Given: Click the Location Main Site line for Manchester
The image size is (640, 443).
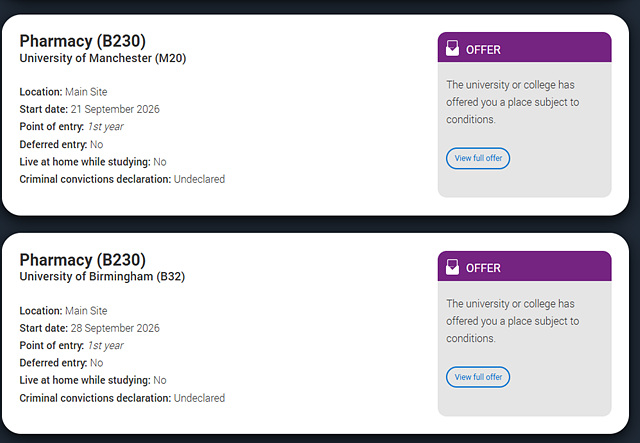Looking at the screenshot, I should [x=63, y=92].
